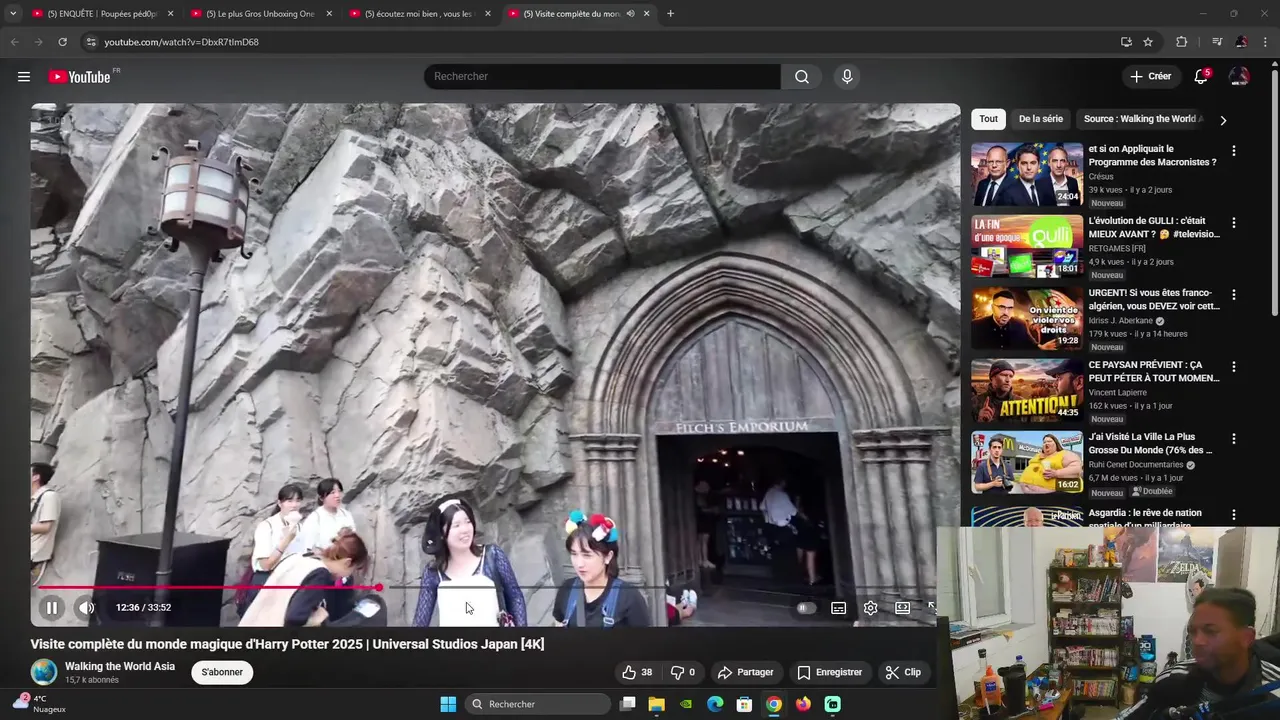Toggle the autoplay switch in player
This screenshot has height=720, width=1280.
pos(806,608)
